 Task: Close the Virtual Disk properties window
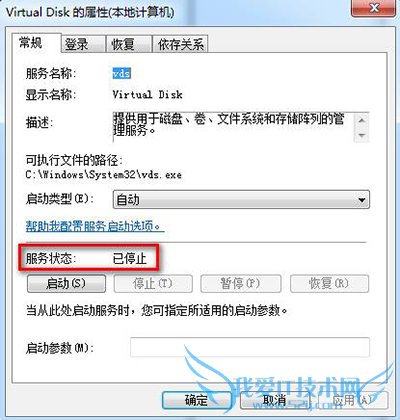[374, 8]
